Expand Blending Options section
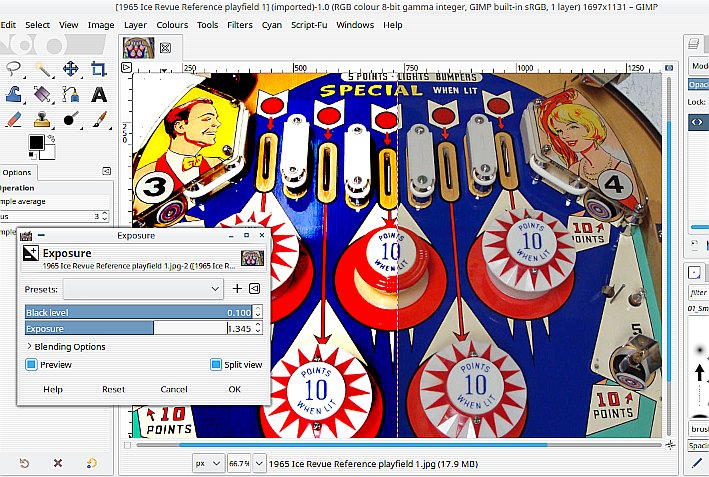The height and width of the screenshot is (477, 709). (x=66, y=347)
